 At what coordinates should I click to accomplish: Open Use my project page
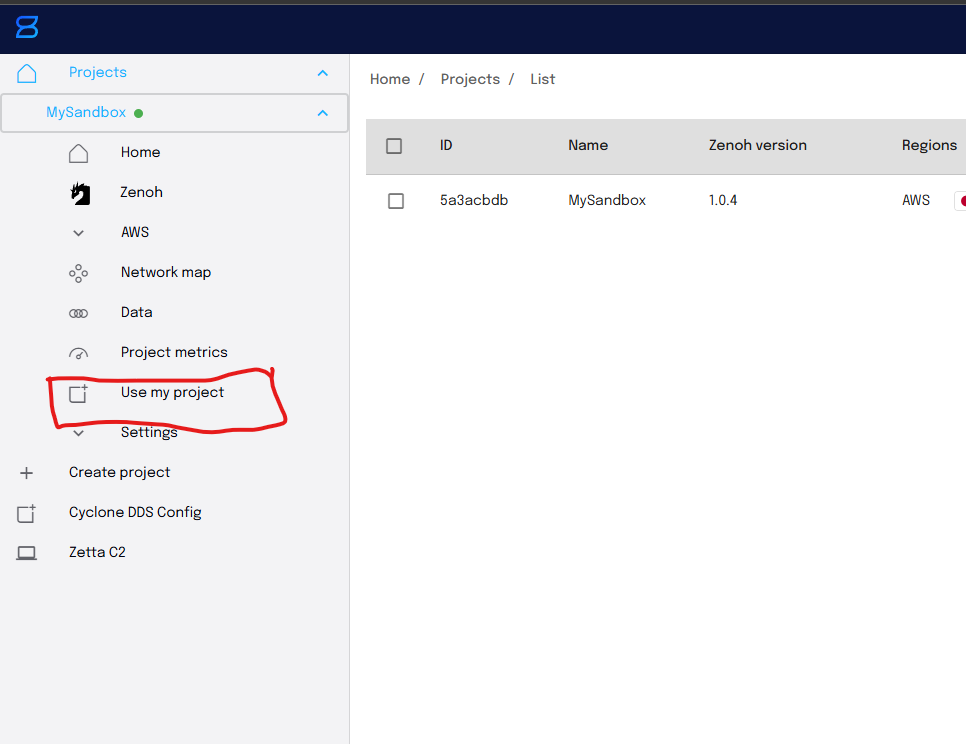coord(172,392)
